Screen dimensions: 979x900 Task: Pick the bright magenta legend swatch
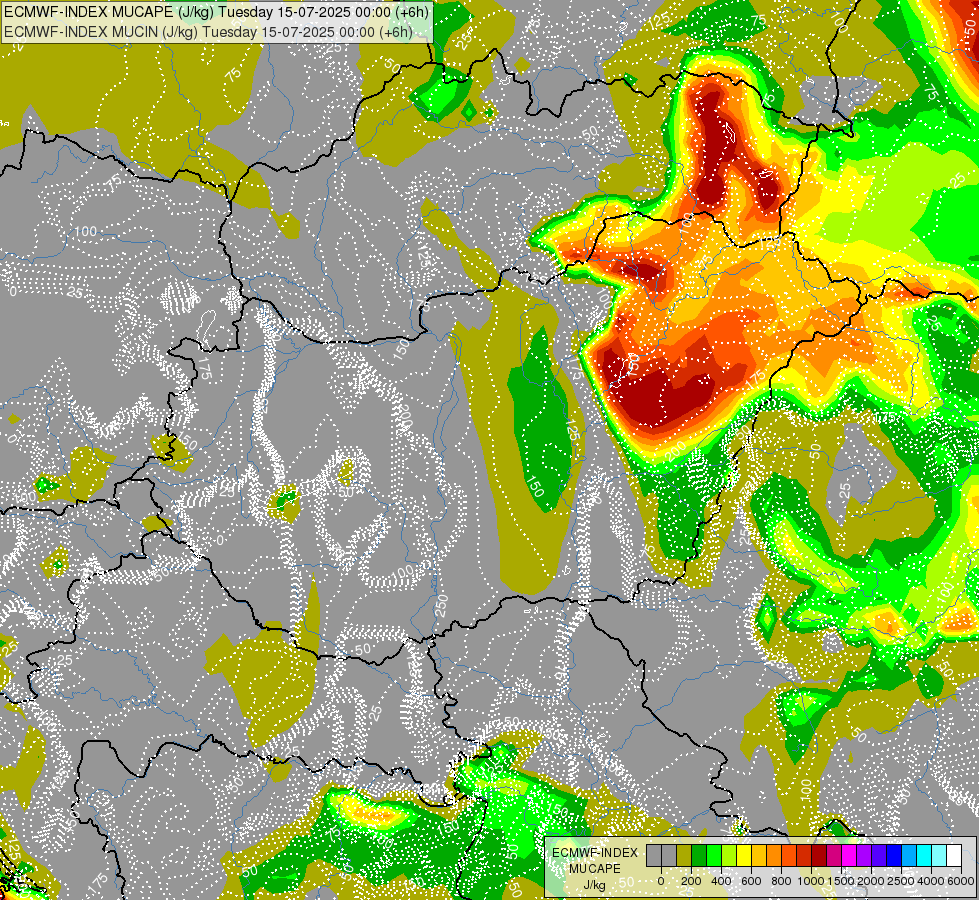[x=849, y=856]
